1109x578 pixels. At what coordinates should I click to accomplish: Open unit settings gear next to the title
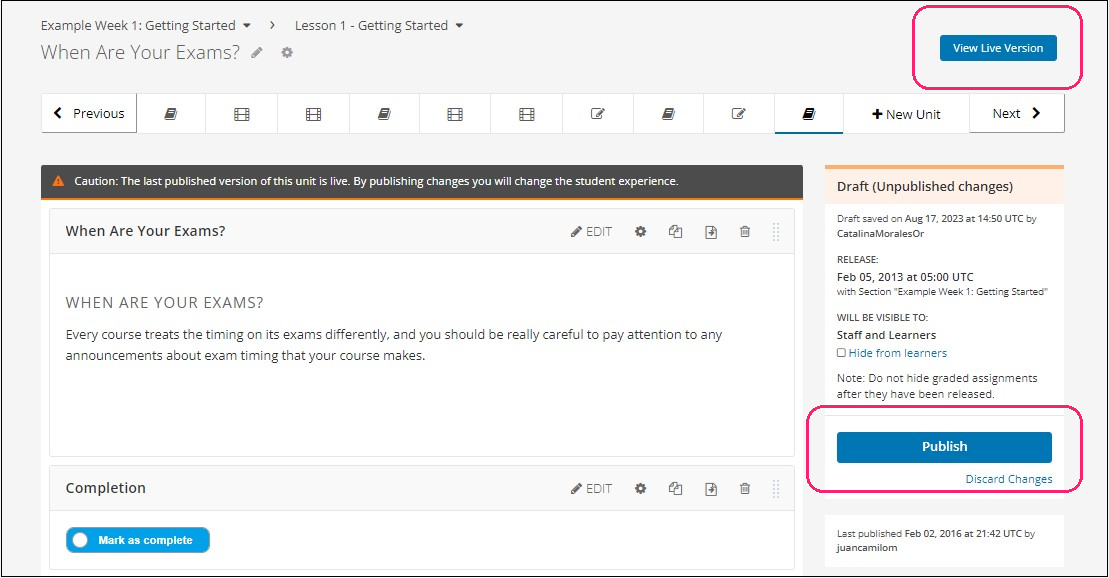coord(287,53)
